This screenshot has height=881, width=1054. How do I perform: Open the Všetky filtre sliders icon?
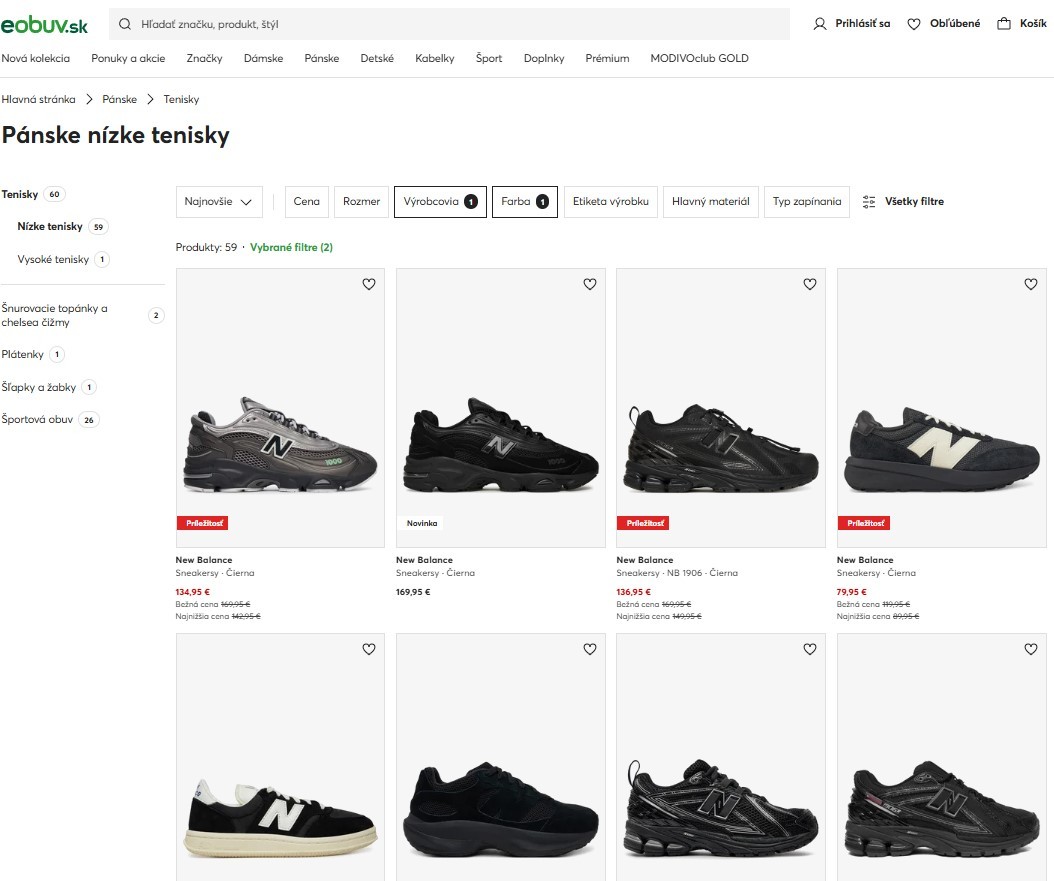point(869,202)
